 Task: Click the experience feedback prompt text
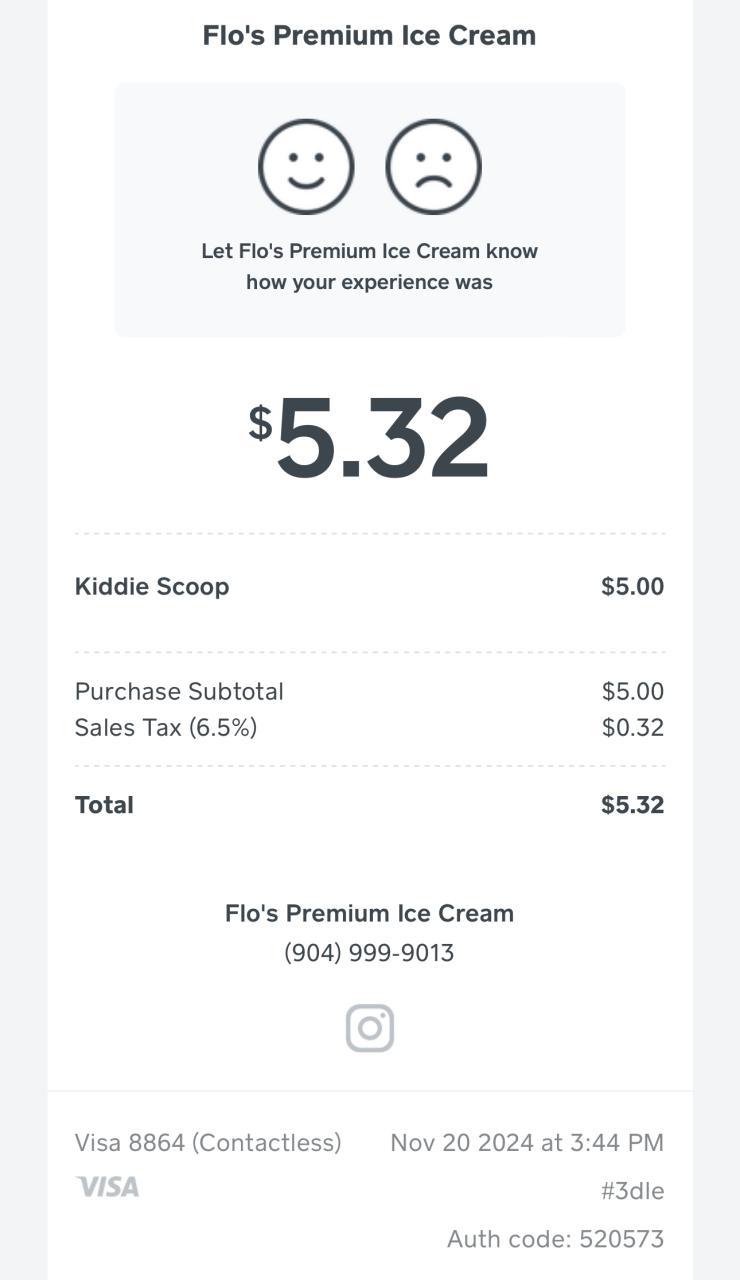pos(369,266)
